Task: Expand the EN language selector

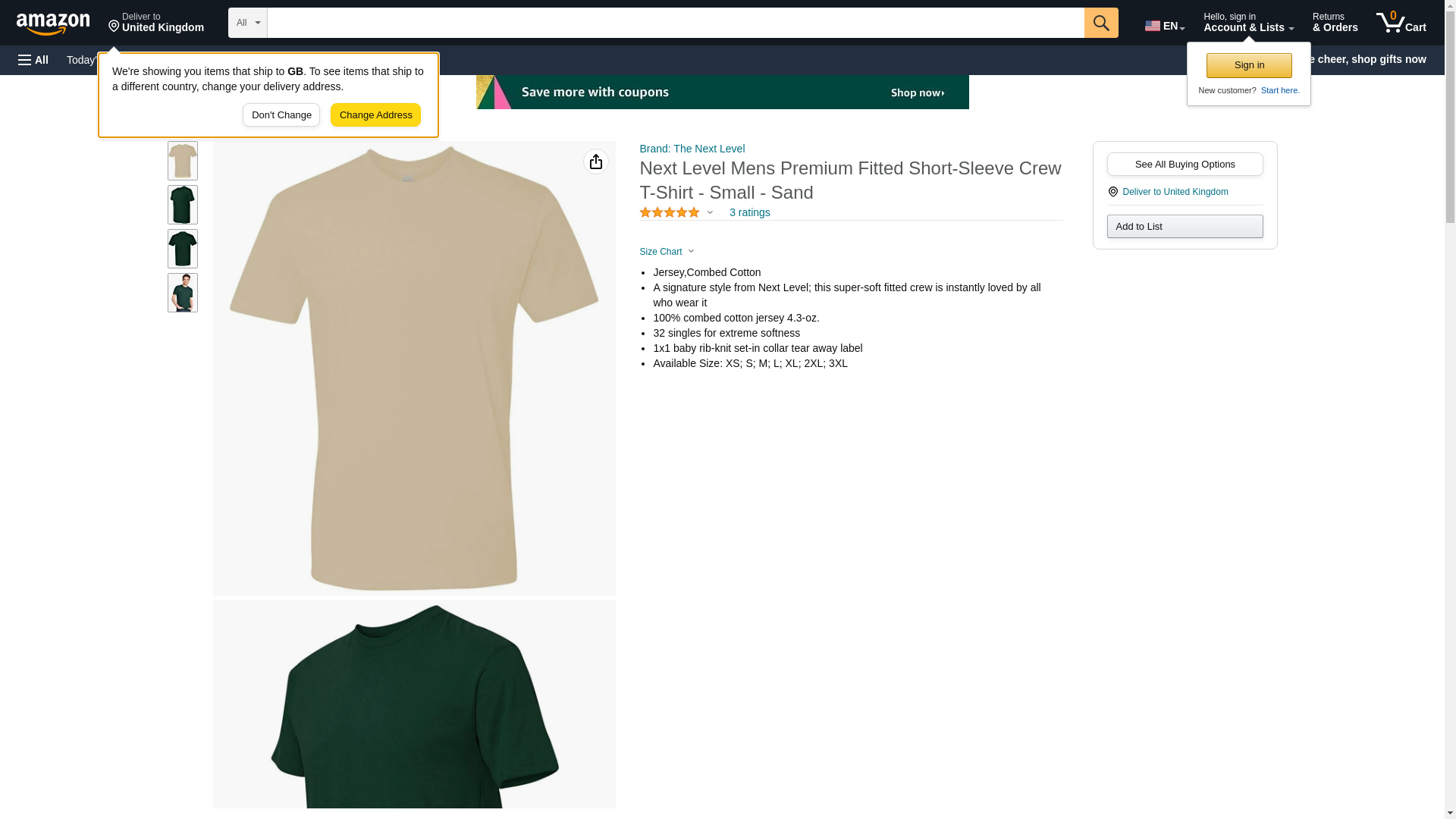Action: pos(1165,26)
